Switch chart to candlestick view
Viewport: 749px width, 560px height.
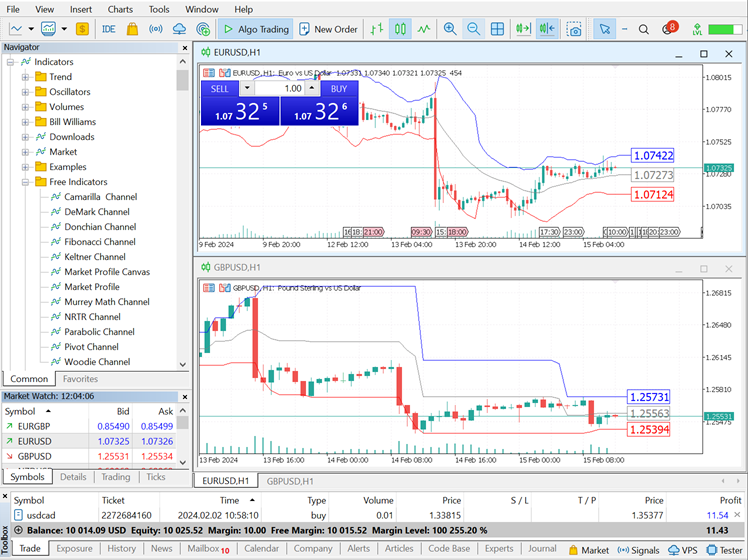point(400,29)
